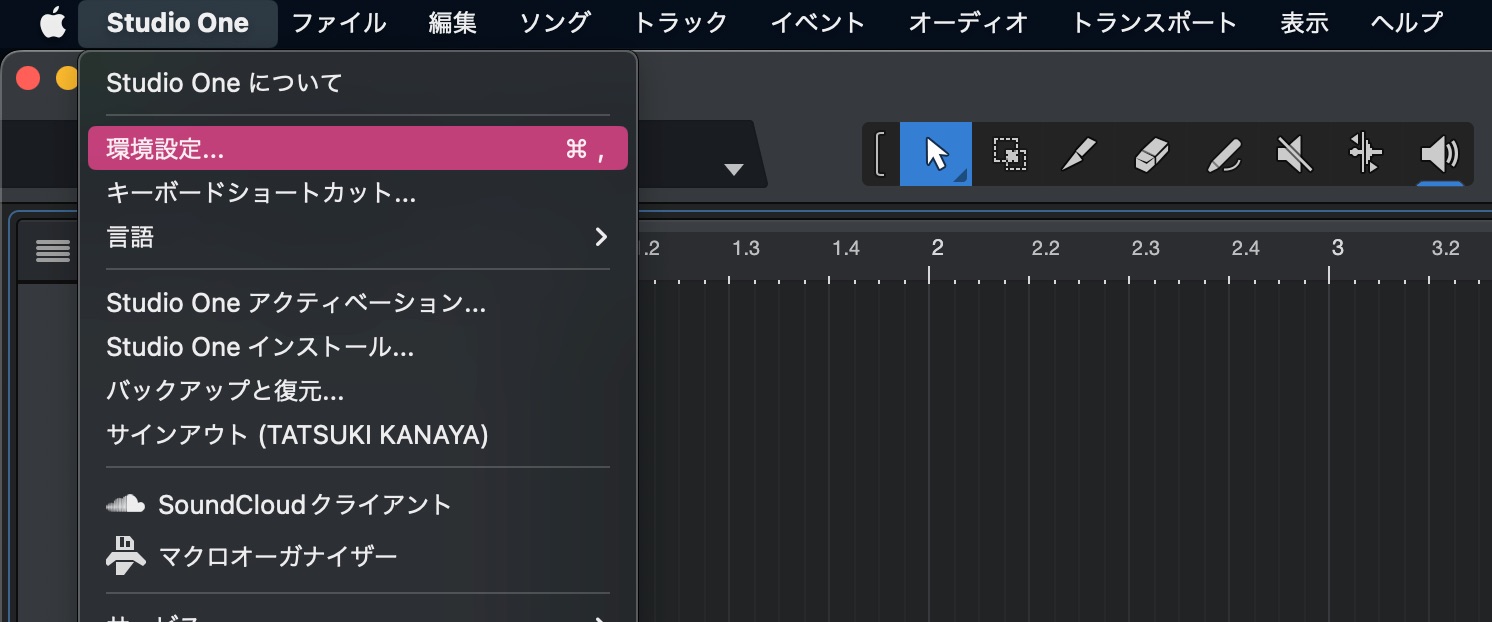Open the Studio One menu bar item

(x=177, y=22)
